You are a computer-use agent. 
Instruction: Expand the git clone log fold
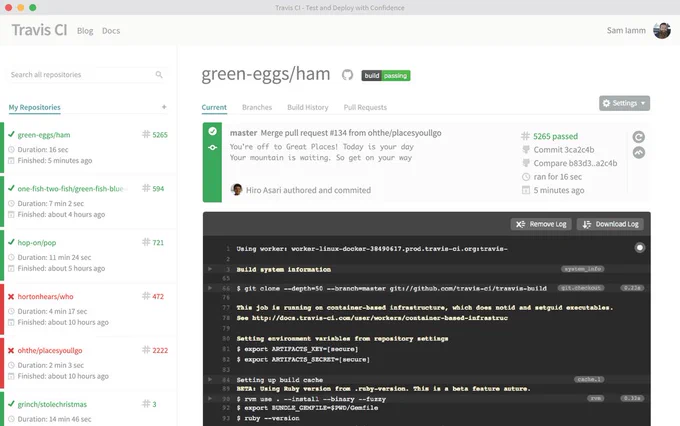[210, 288]
